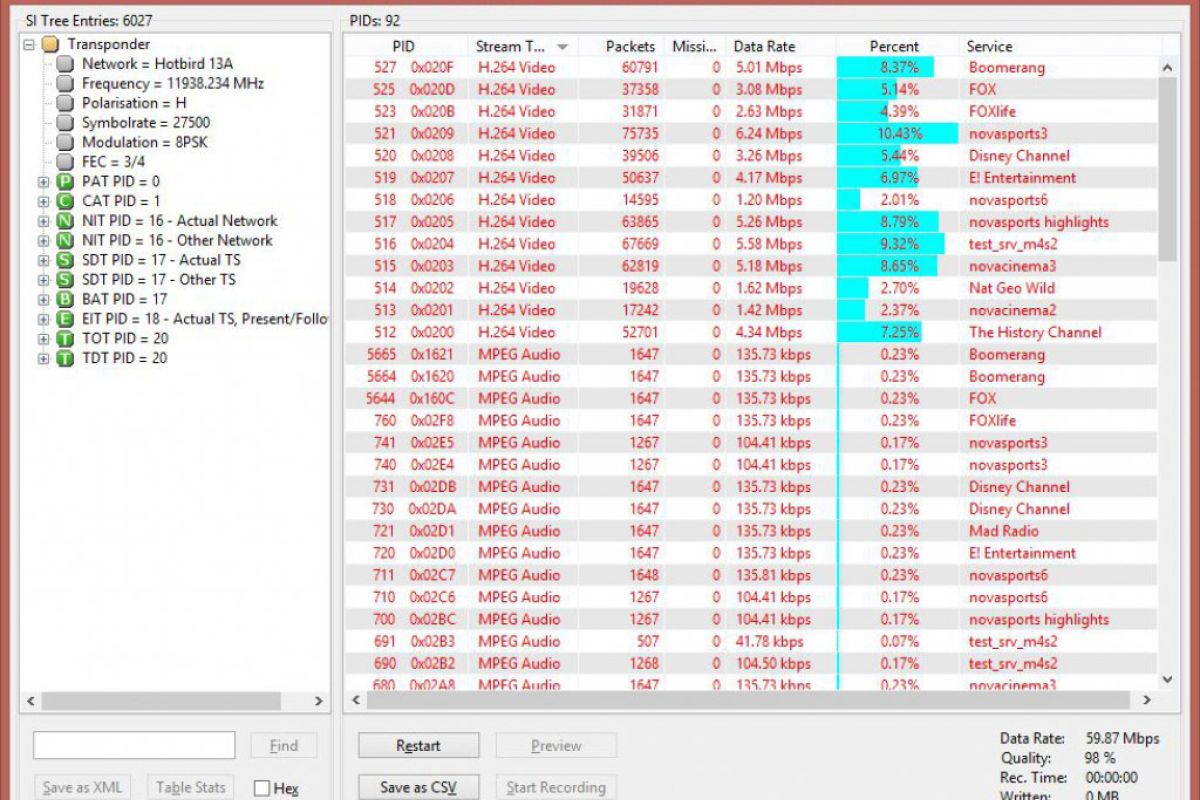Click the Transponder folder icon
Viewport: 1200px width, 800px height.
coord(50,45)
